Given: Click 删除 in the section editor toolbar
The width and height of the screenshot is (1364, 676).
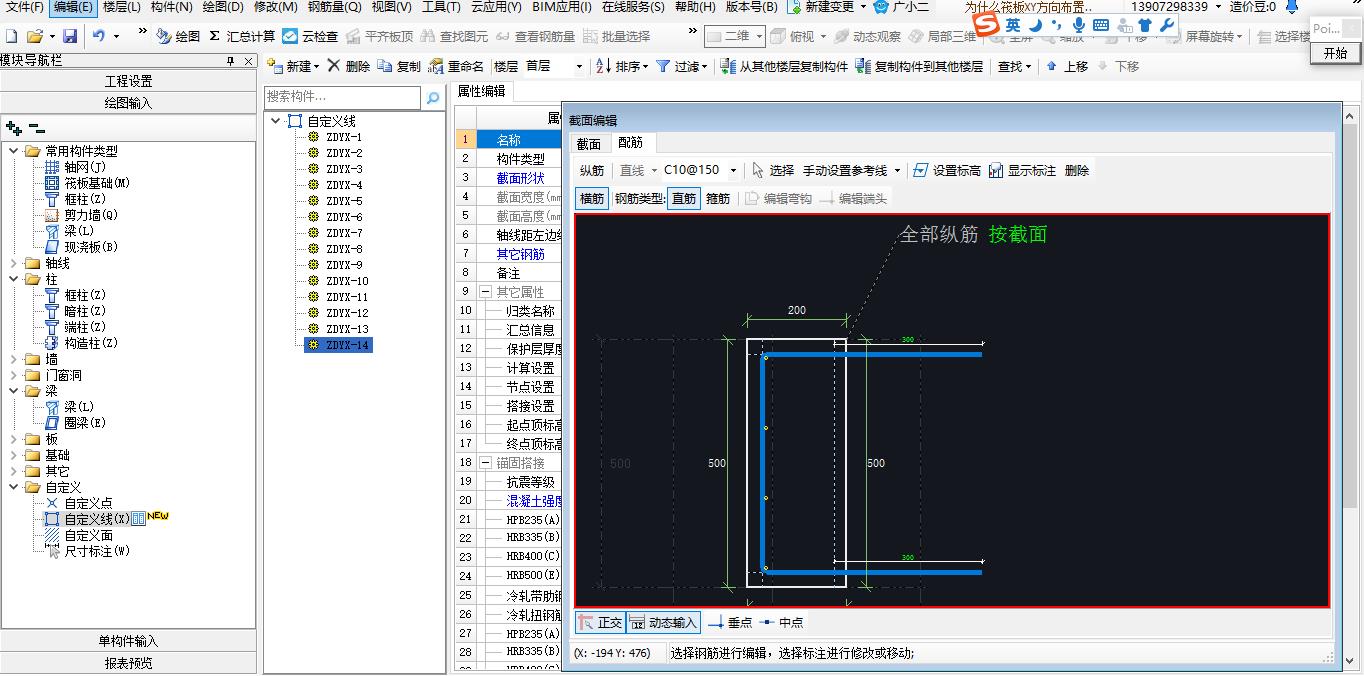Looking at the screenshot, I should pyautogui.click(x=1077, y=170).
